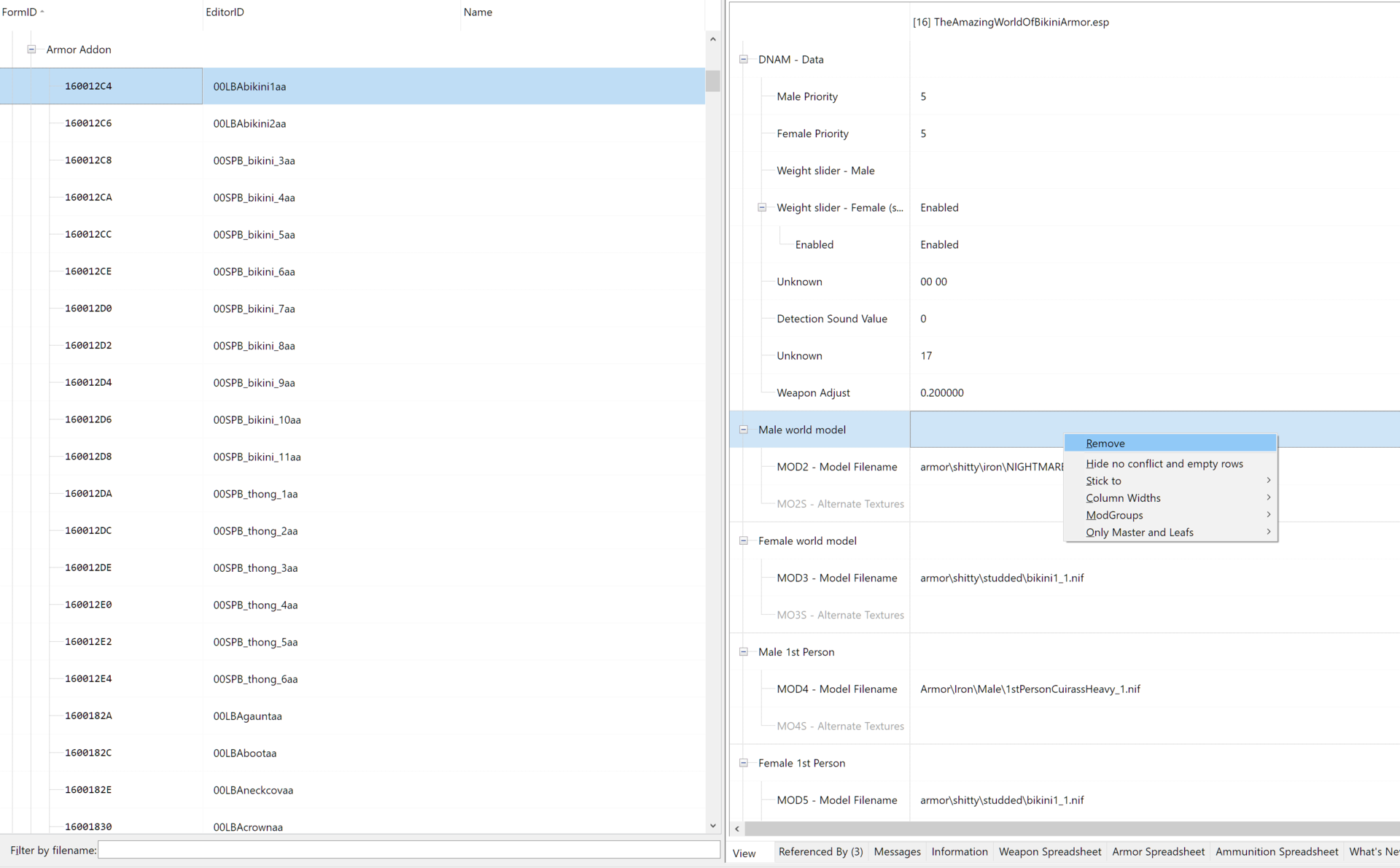This screenshot has height=868, width=1400.
Task: Open the ModGroups submenu
Action: coord(1170,515)
